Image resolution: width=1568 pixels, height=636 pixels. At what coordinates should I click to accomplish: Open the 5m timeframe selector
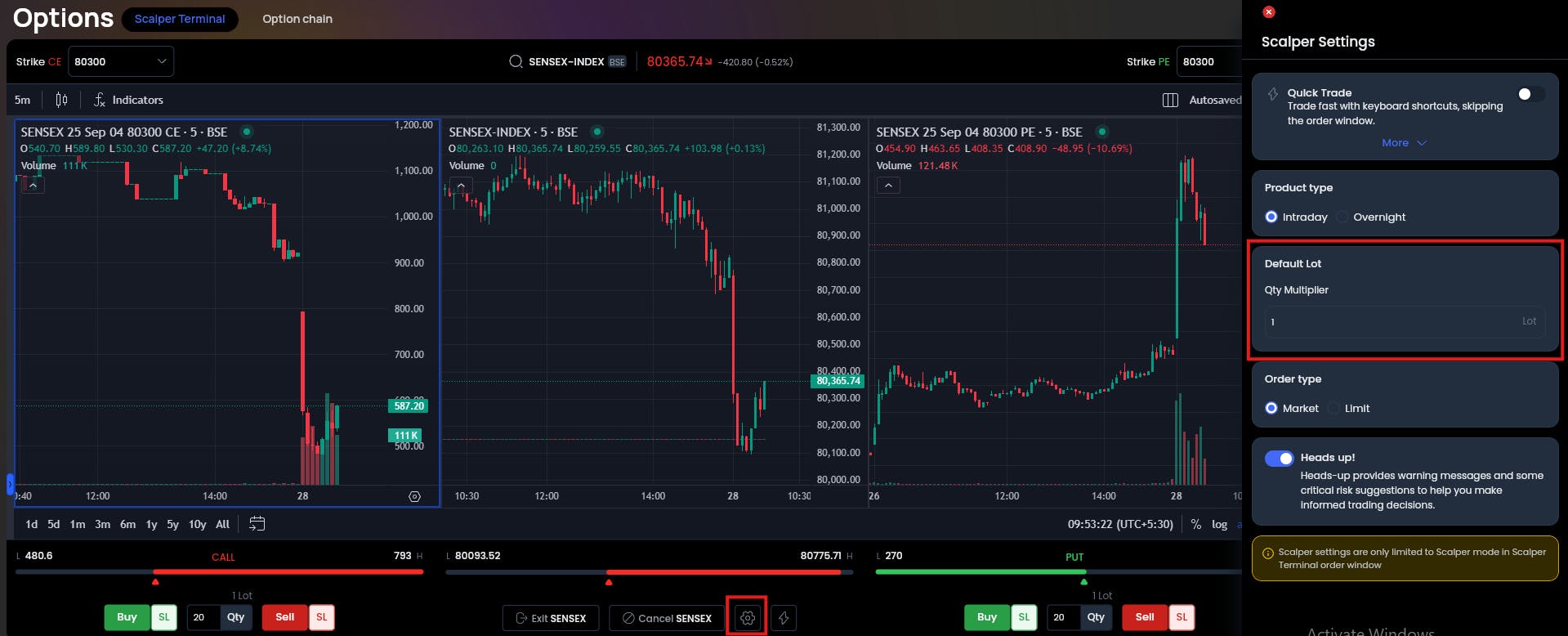(x=23, y=100)
